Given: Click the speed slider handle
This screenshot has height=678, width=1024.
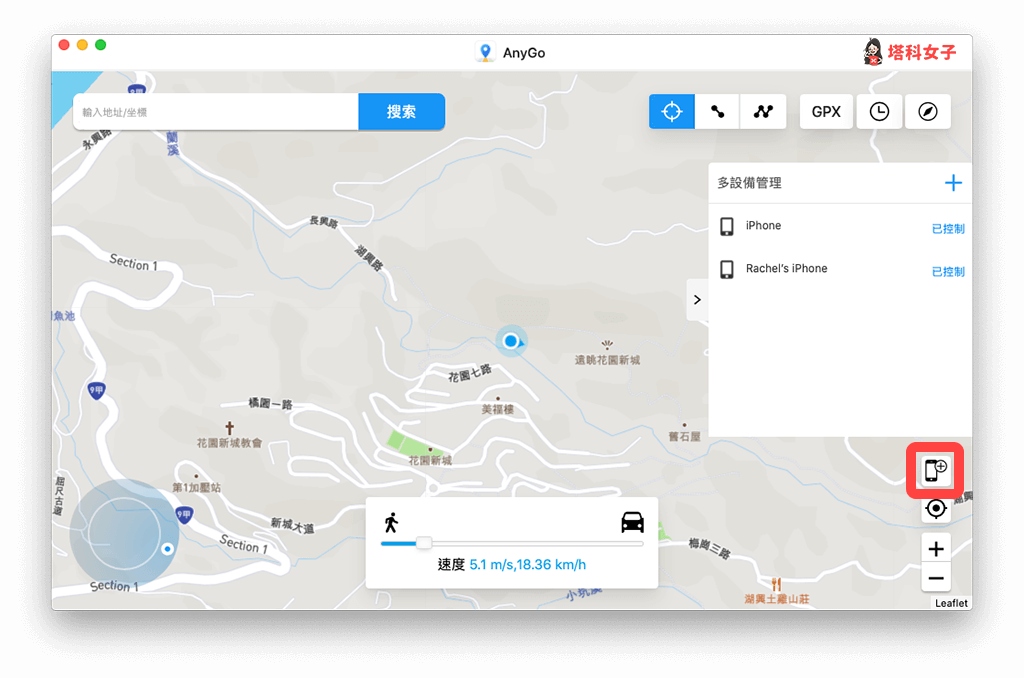Looking at the screenshot, I should pos(424,543).
